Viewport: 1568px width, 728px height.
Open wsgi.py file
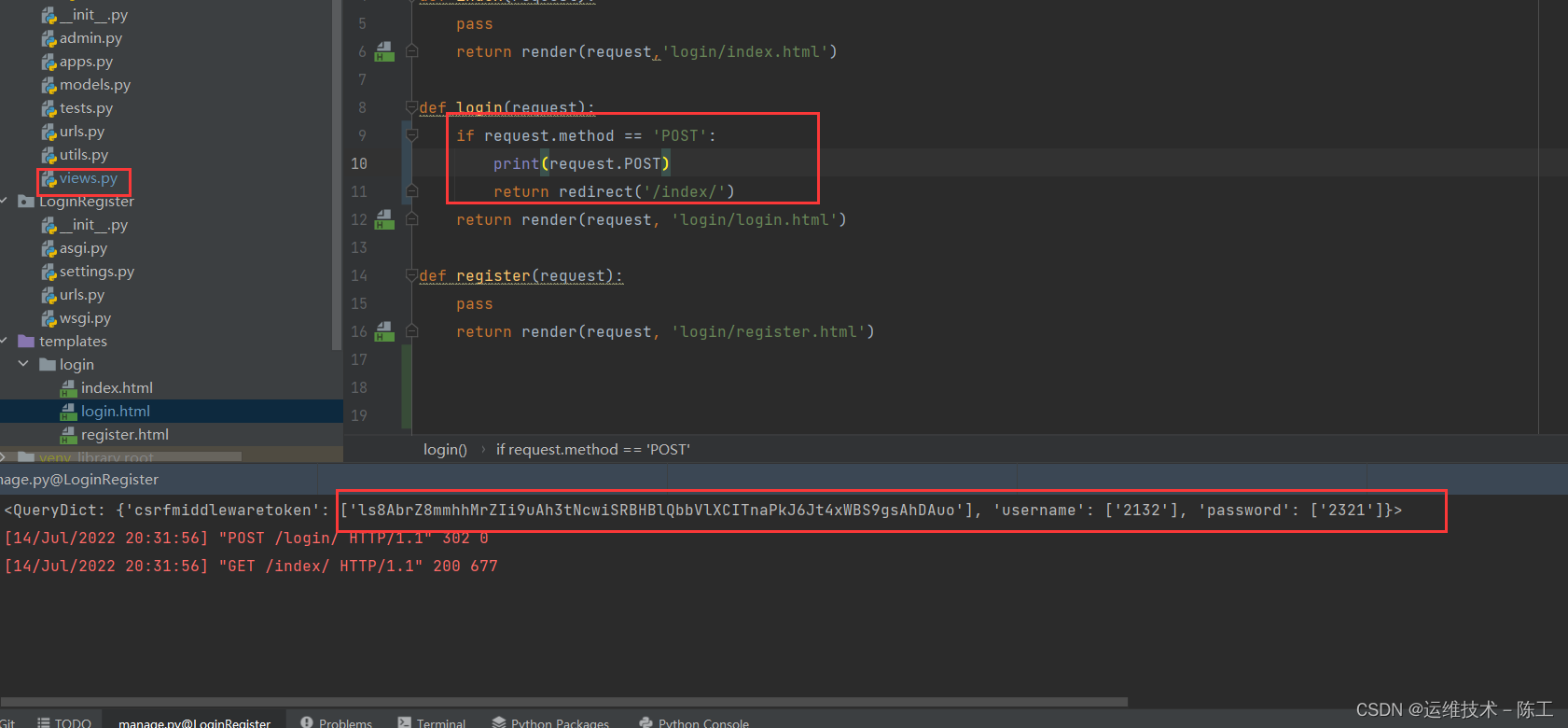click(85, 318)
